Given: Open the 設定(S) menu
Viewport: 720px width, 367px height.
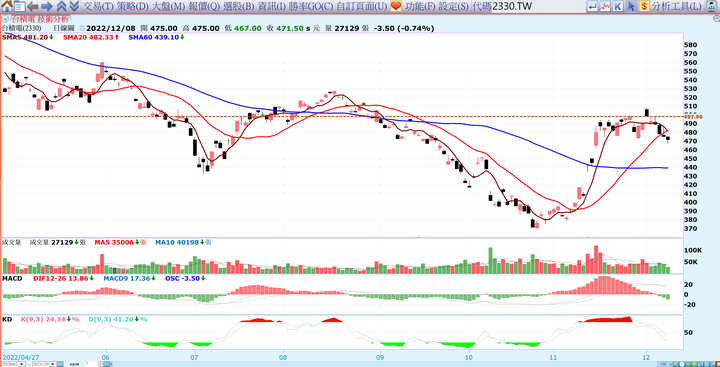Looking at the screenshot, I should (453, 6).
